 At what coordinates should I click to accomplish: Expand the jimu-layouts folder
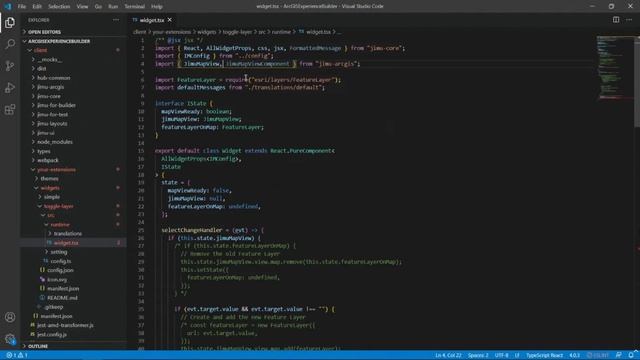[x=73, y=124]
